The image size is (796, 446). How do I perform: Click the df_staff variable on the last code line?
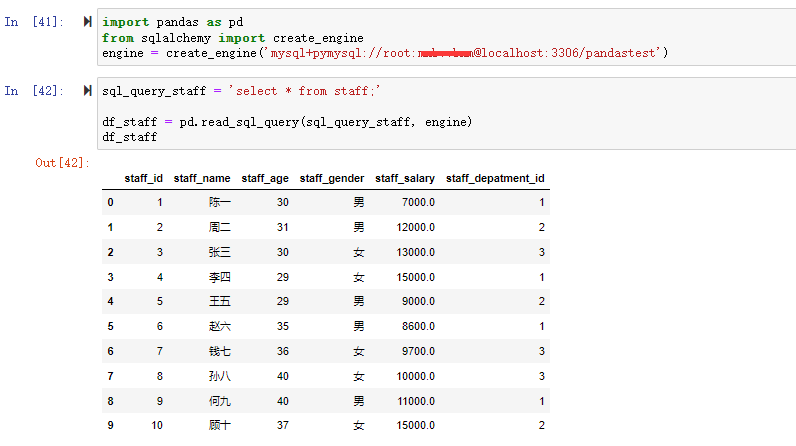(x=129, y=137)
